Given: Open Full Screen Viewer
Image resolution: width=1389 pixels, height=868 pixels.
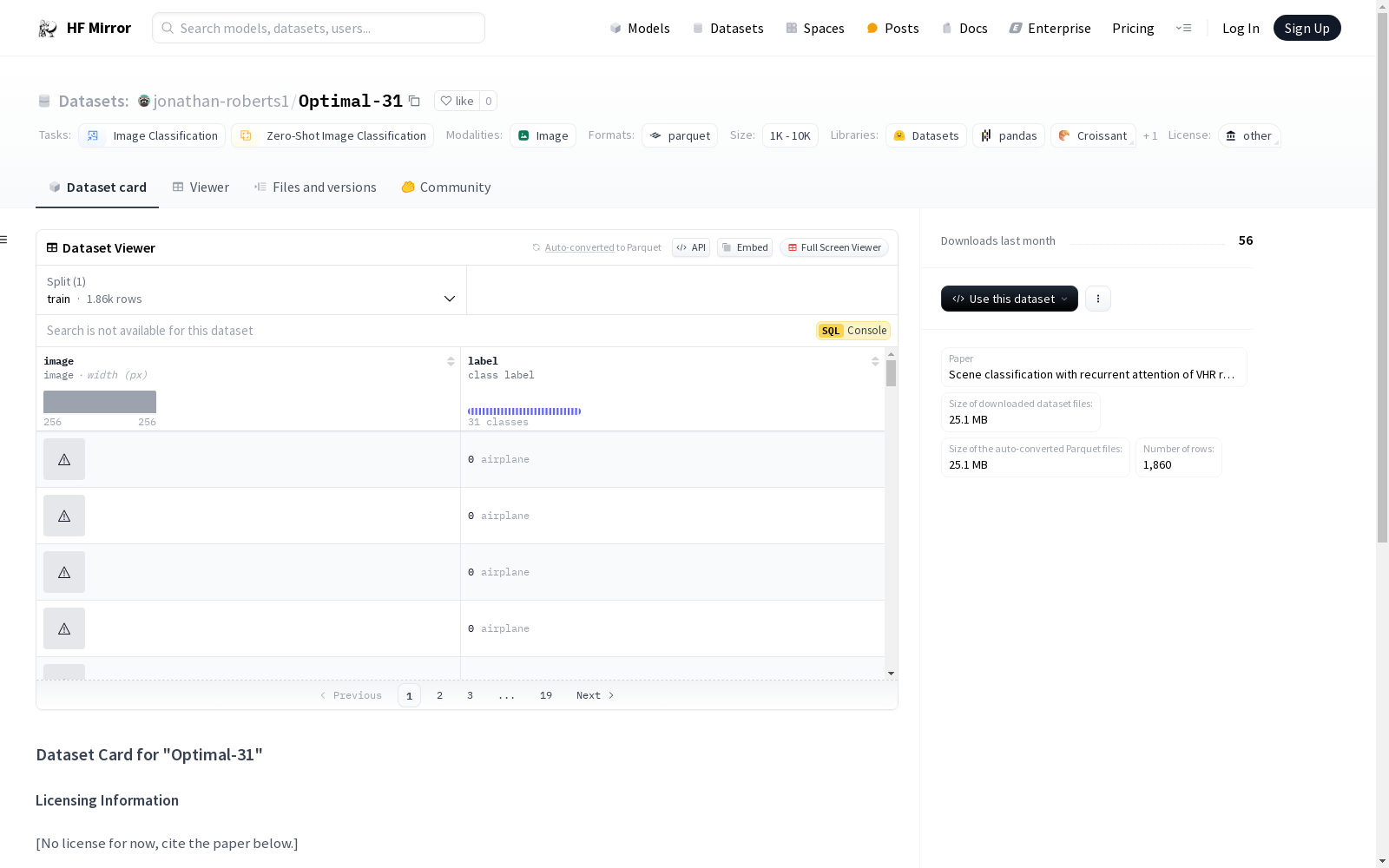Looking at the screenshot, I should point(834,247).
